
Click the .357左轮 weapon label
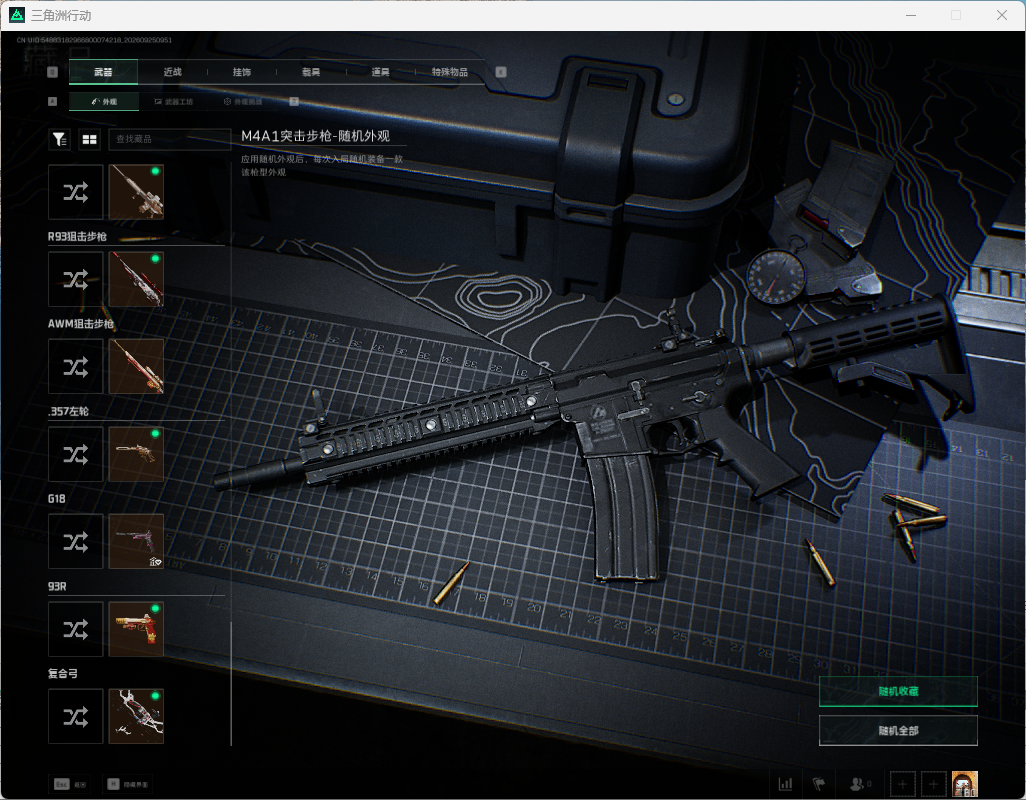(x=68, y=411)
